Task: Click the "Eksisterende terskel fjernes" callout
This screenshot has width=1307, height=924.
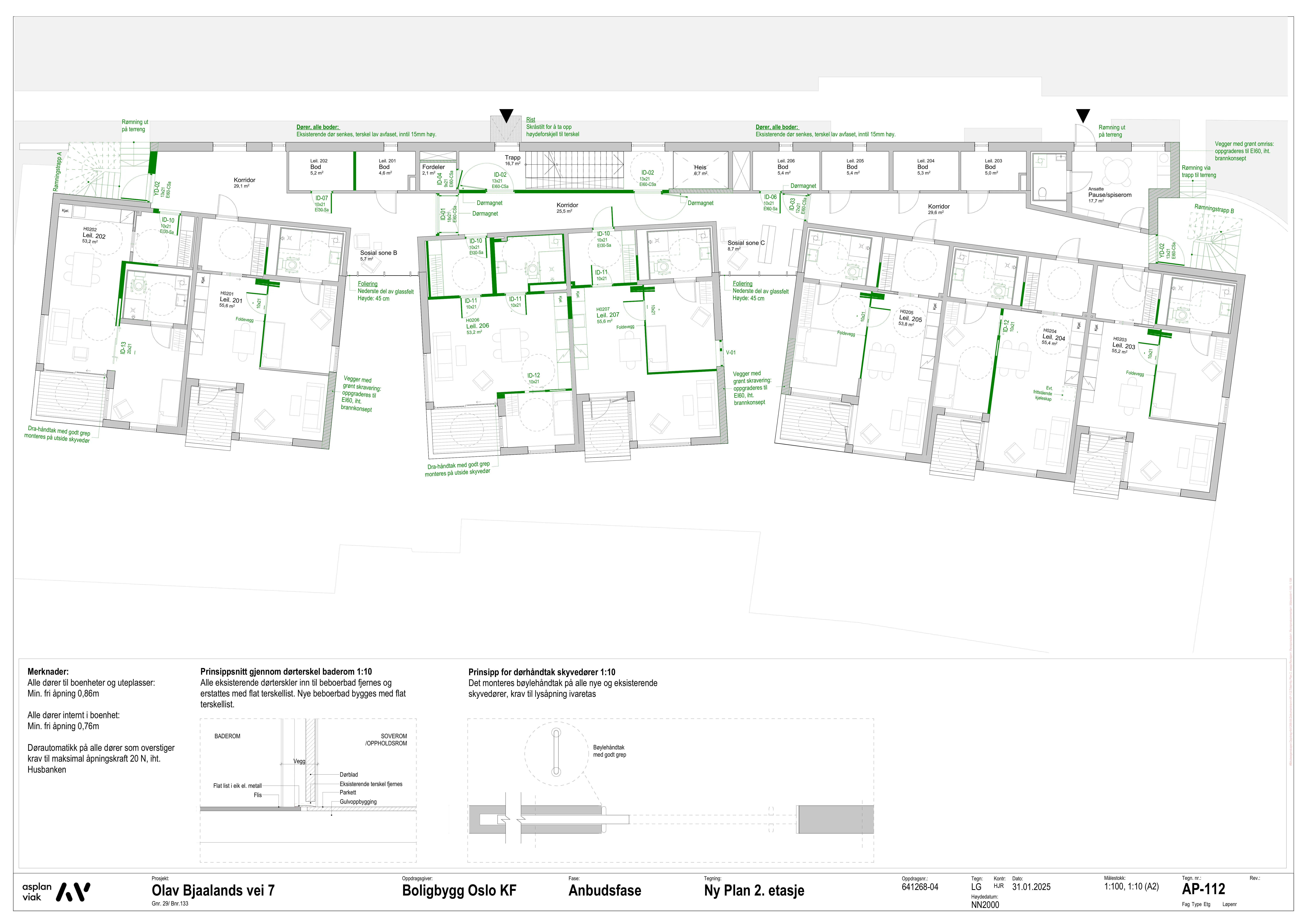Action: (371, 784)
